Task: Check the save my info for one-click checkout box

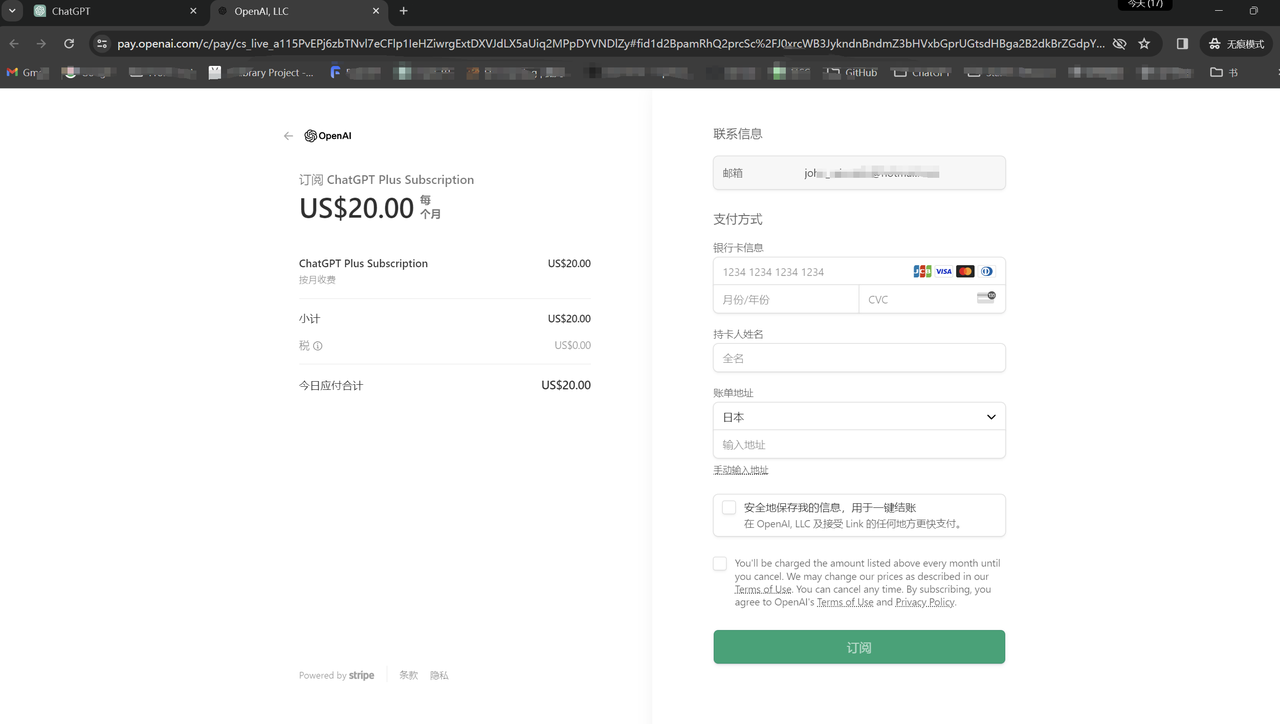Action: pyautogui.click(x=729, y=508)
